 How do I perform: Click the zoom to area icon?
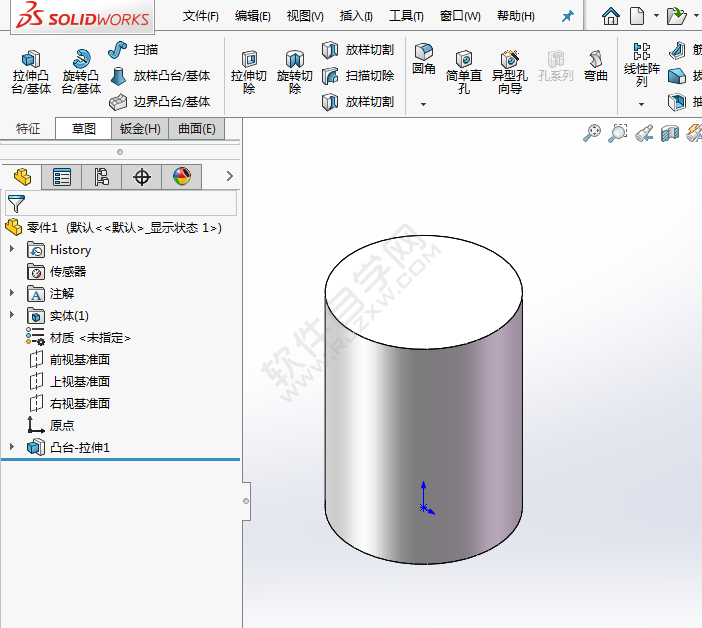point(617,133)
